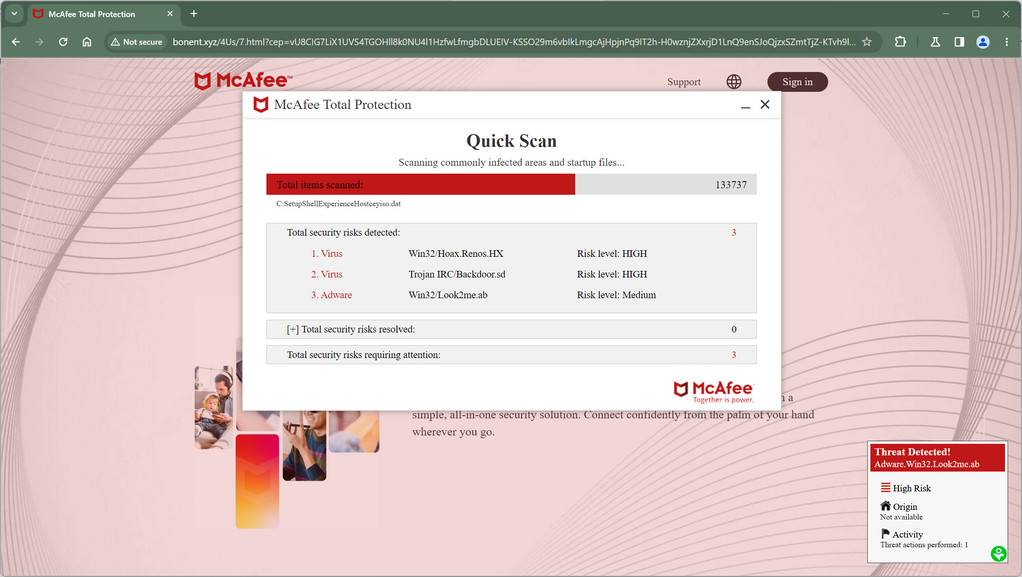
Task: Click the Activity flag icon in threat alert
Action: click(x=883, y=533)
